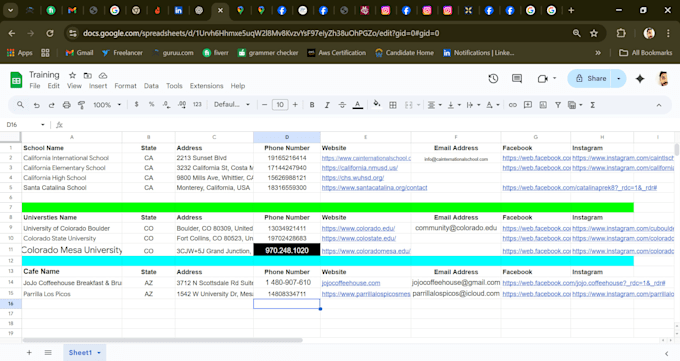
Task: Redo the last action
Action: click(x=52, y=105)
